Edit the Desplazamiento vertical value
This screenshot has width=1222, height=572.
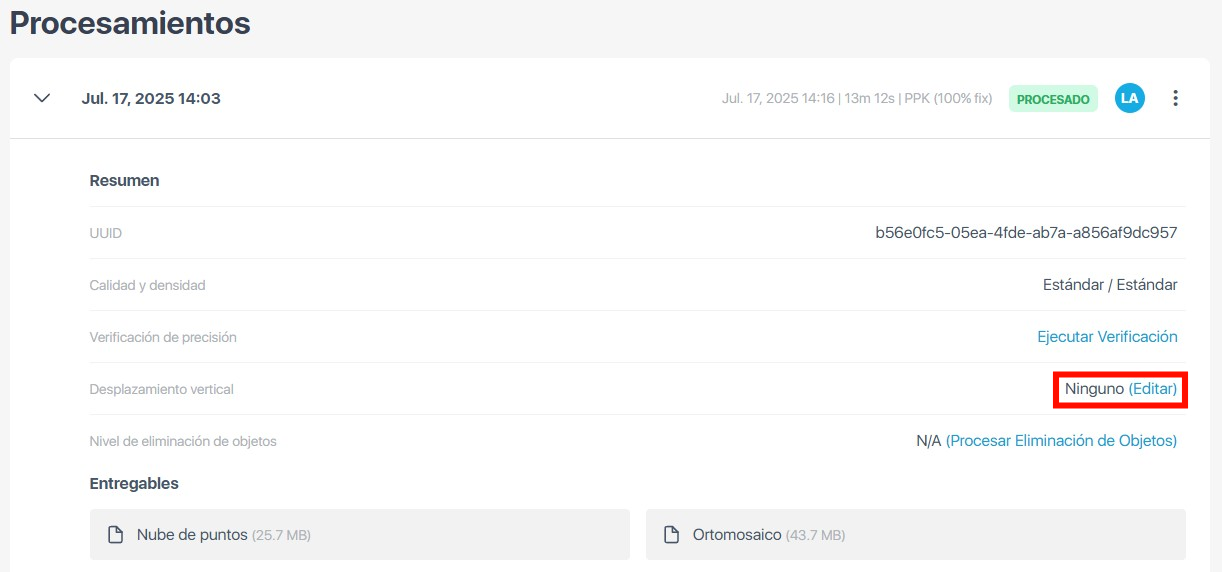coord(1153,389)
